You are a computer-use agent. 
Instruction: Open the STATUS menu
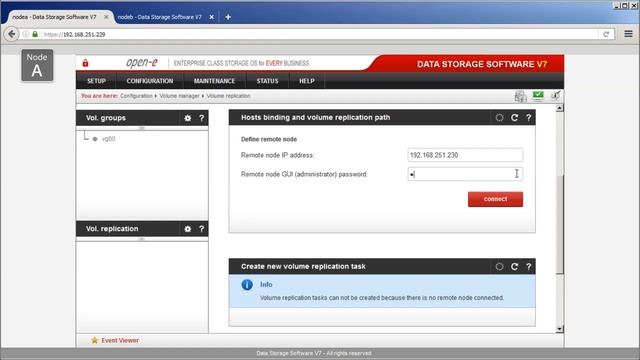click(267, 81)
